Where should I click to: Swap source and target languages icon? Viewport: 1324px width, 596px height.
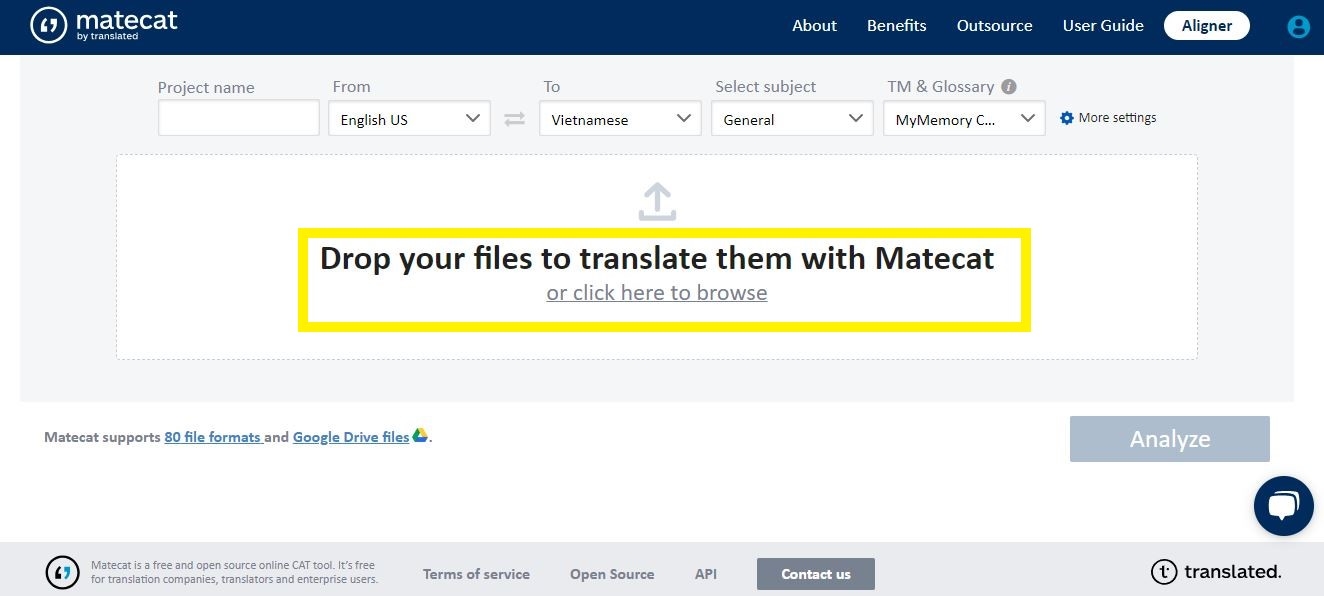coord(514,119)
